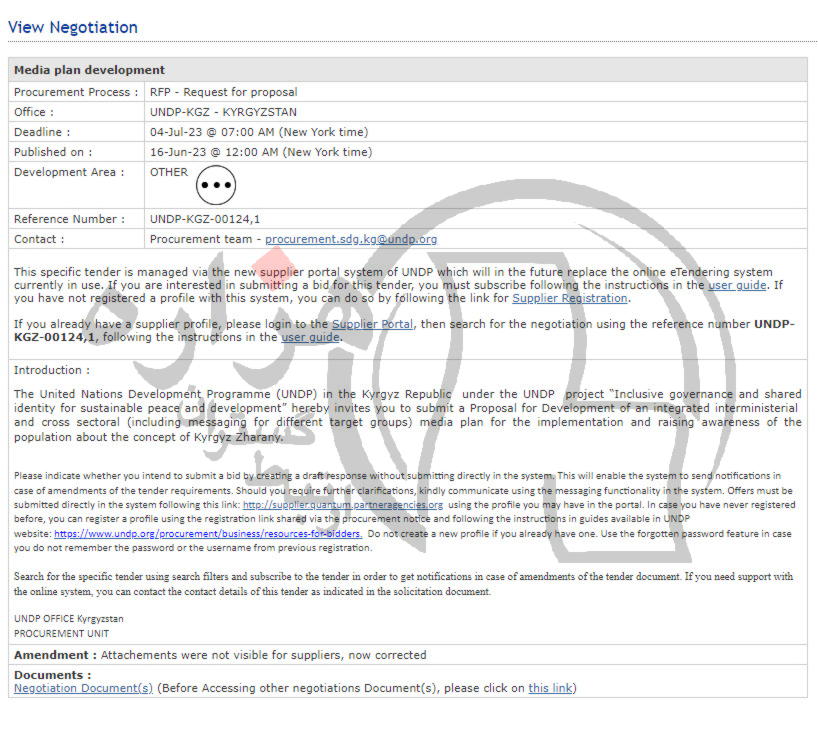Click "this link" in Documents row
This screenshot has width=818, height=742.
tap(550, 688)
